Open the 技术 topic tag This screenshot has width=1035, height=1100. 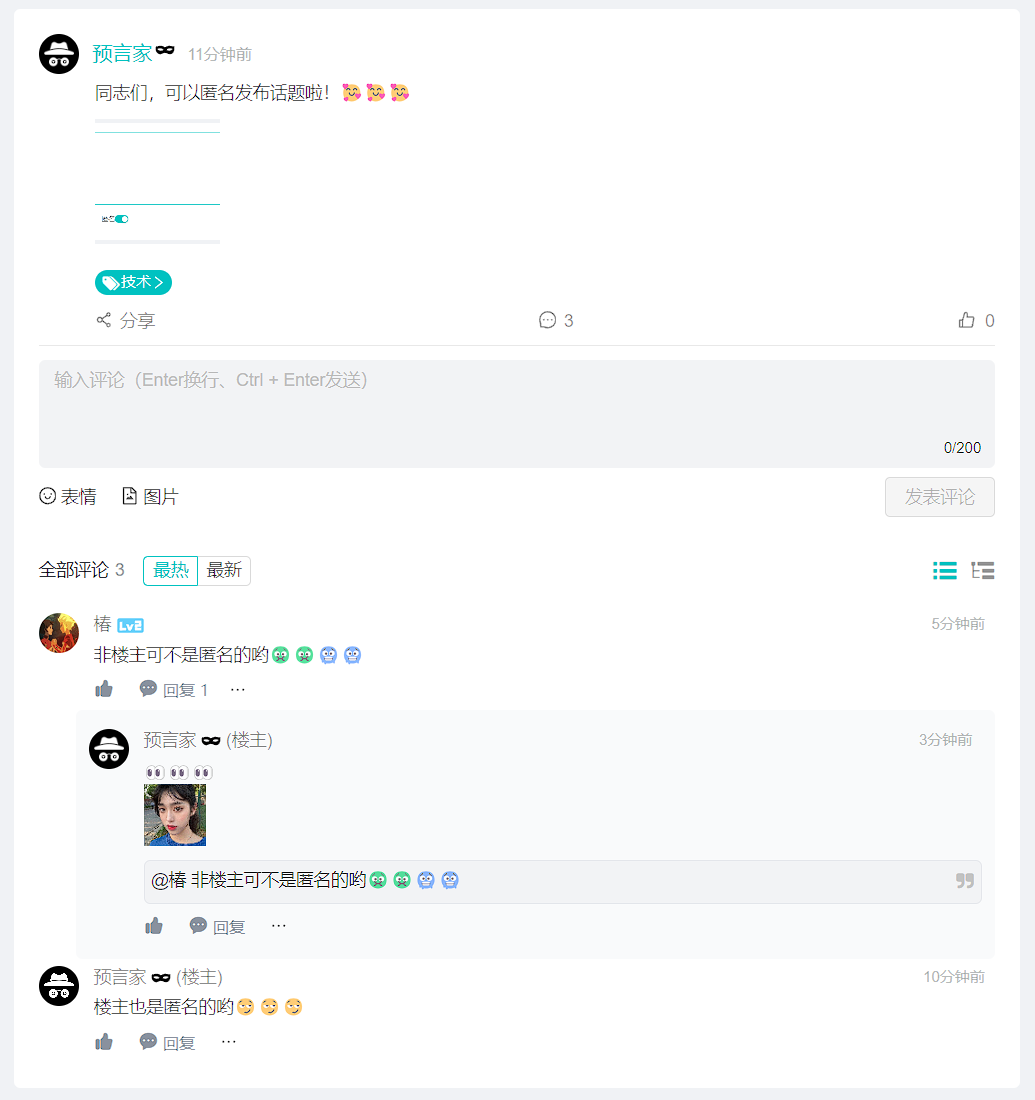(x=133, y=283)
